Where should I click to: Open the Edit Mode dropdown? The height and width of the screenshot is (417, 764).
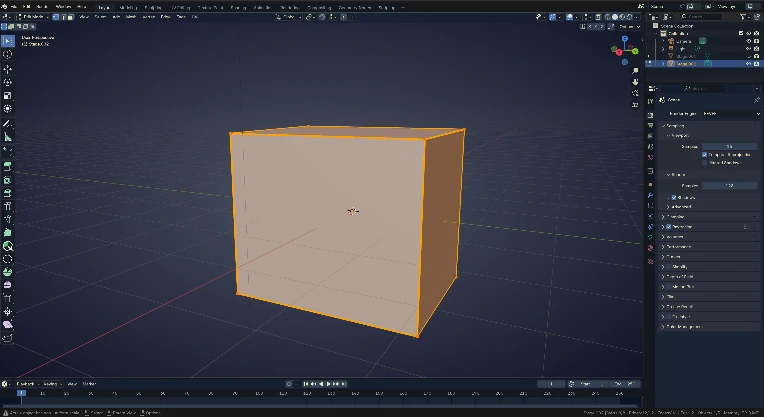(x=32, y=17)
